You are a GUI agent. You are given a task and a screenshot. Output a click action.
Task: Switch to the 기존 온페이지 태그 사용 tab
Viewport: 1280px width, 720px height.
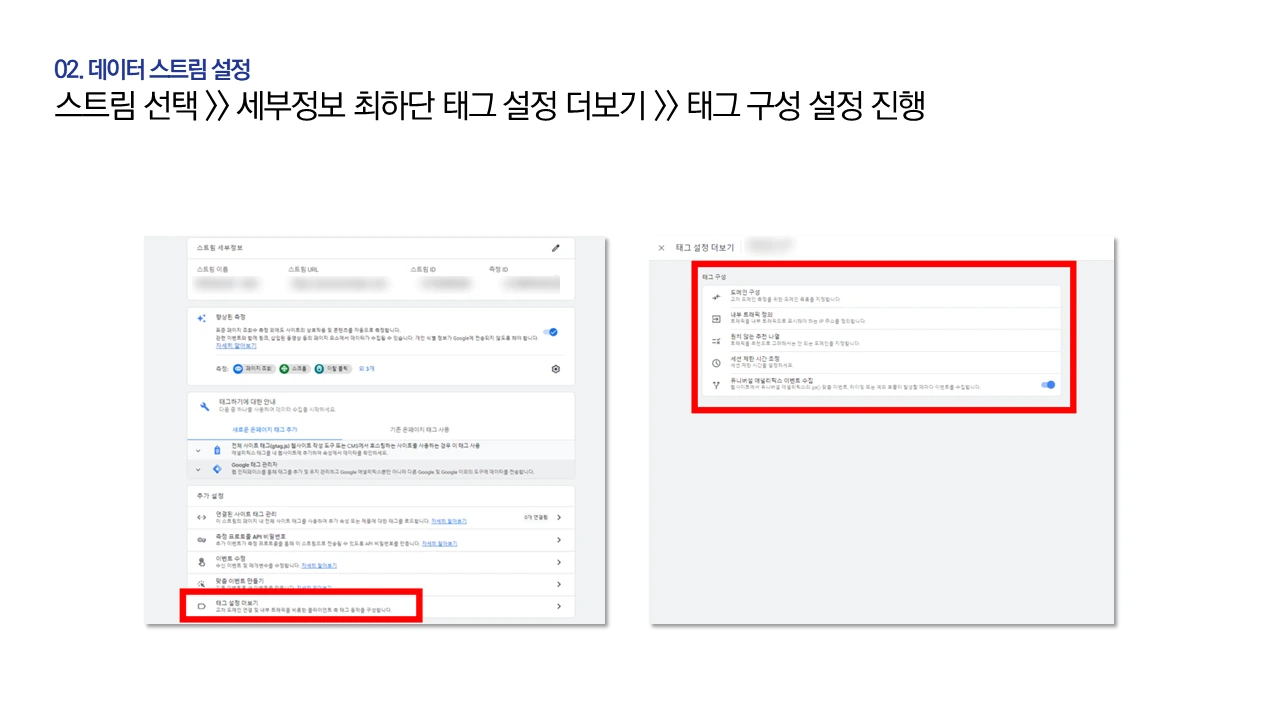418,430
